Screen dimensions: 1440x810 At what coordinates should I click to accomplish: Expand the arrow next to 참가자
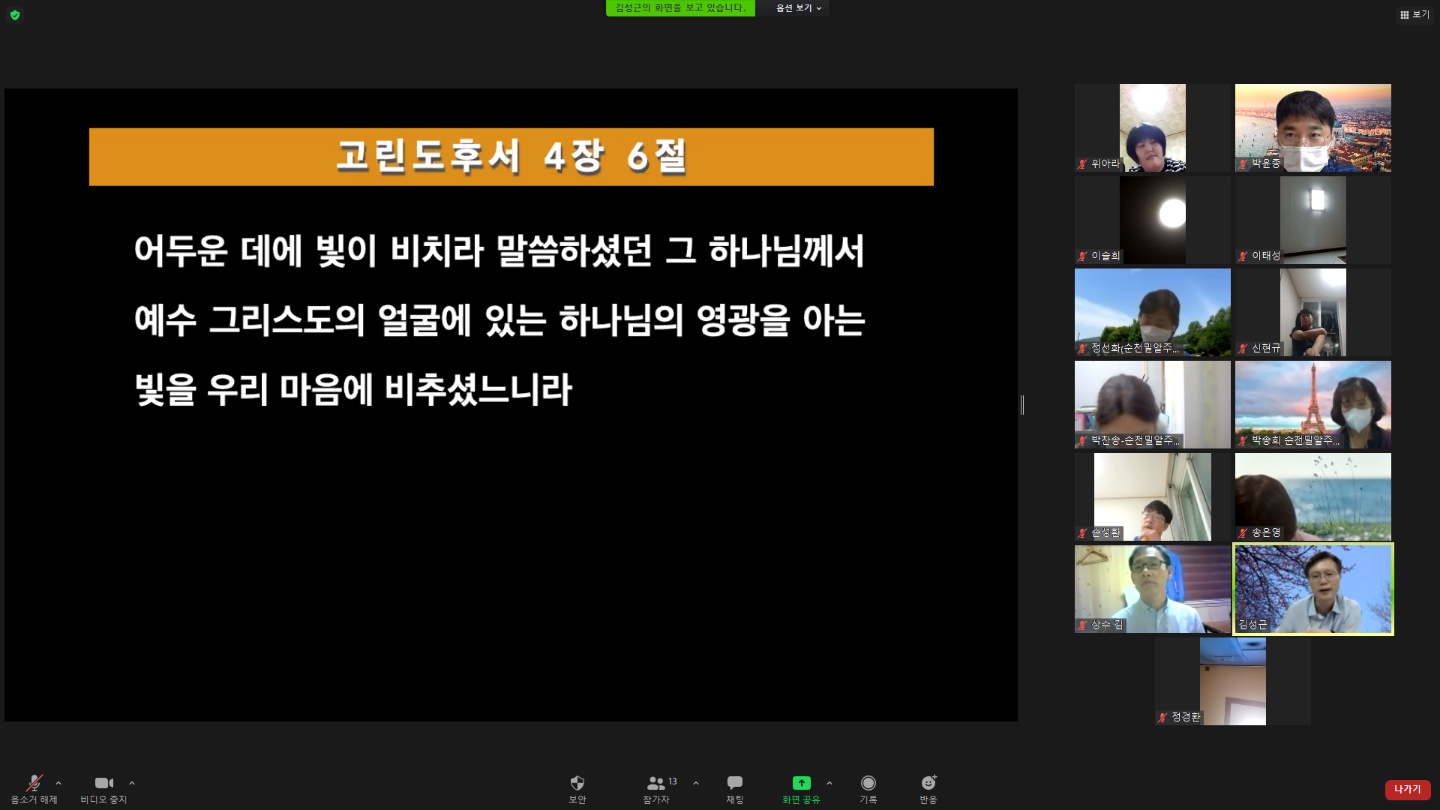pyautogui.click(x=696, y=783)
